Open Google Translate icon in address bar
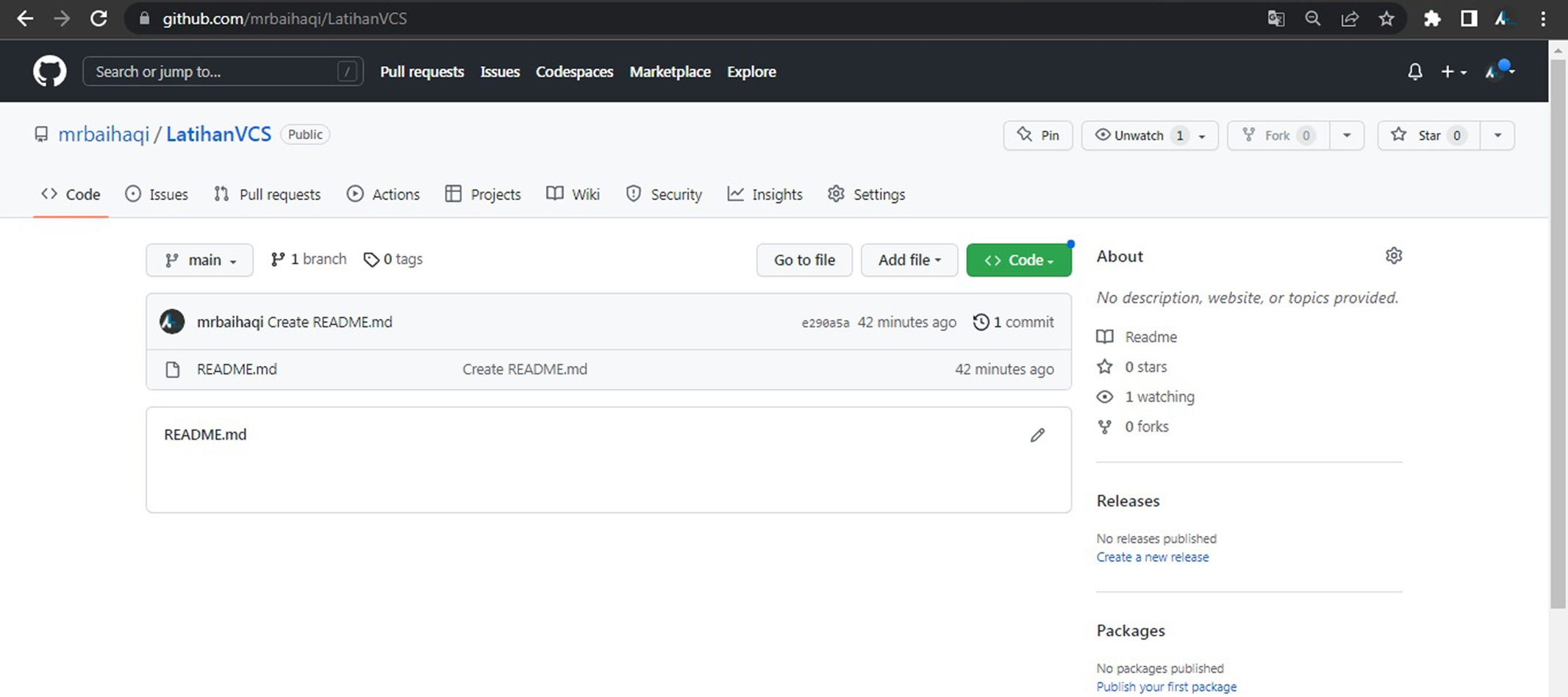This screenshot has height=697, width=1568. (1275, 18)
